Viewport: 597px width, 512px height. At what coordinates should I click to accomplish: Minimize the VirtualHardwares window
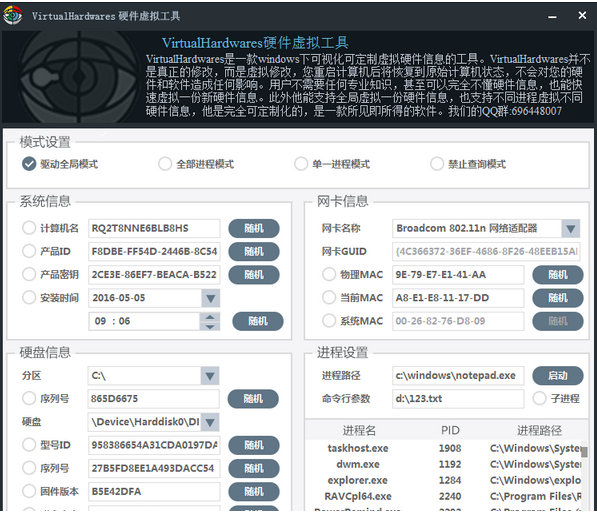tap(552, 16)
